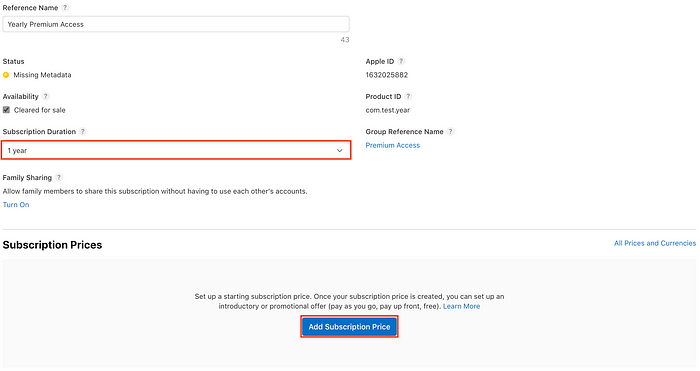Click into the Reference Name input field
This screenshot has width=700, height=371.
pos(176,24)
